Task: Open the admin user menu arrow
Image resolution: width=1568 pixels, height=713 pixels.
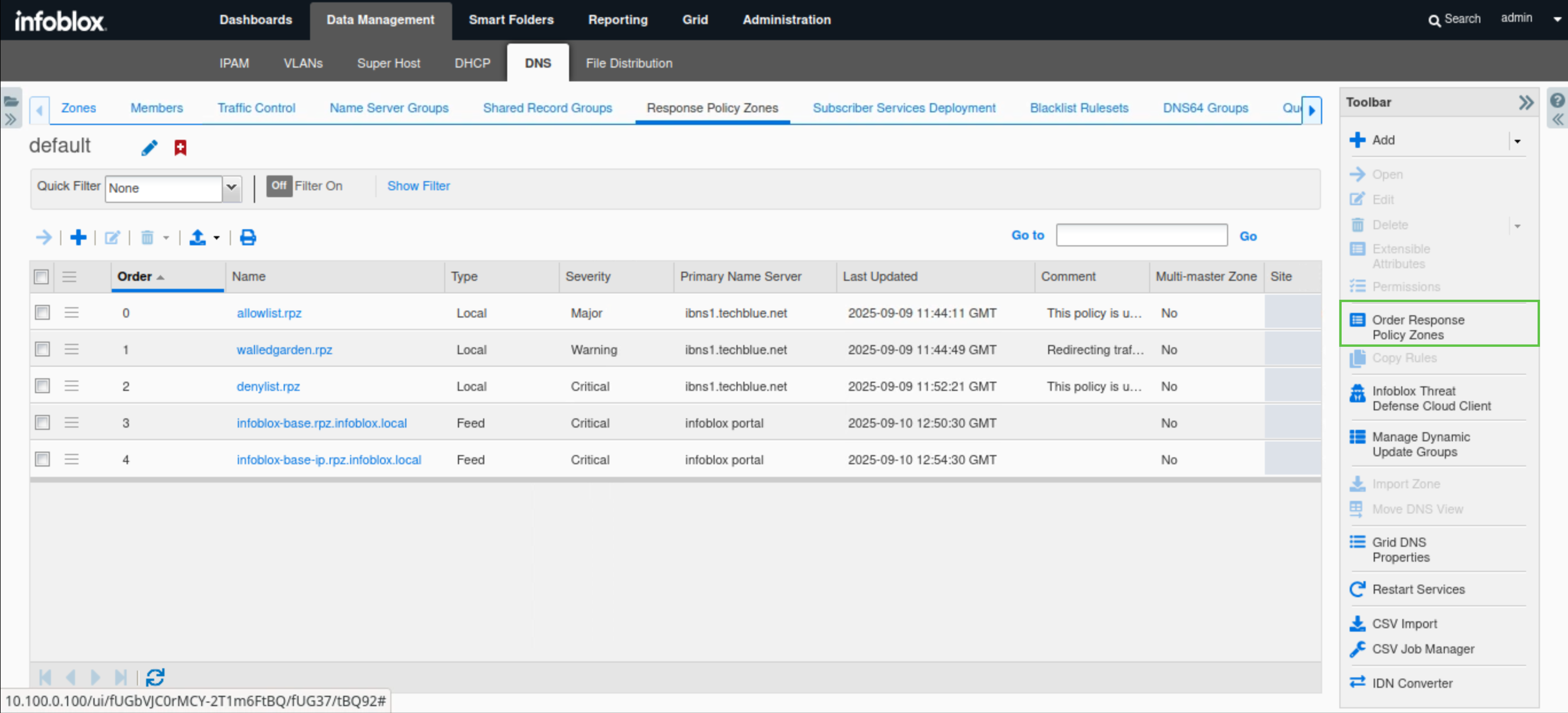Action: point(1557,19)
